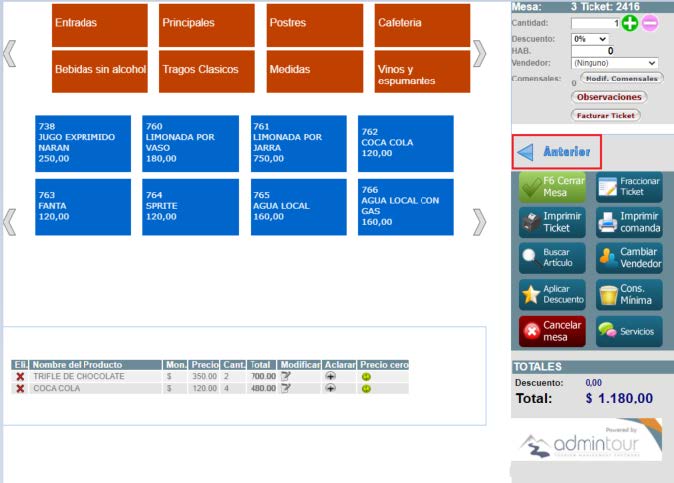This screenshot has width=674, height=483.
Task: Click the Observaciones button
Action: click(x=609, y=97)
